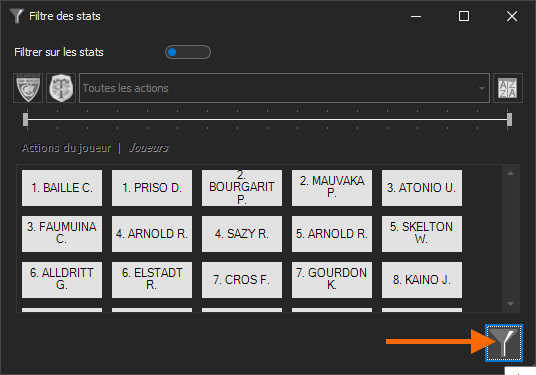Click the right handle of the time range slider
The image size is (536, 375).
click(x=509, y=120)
